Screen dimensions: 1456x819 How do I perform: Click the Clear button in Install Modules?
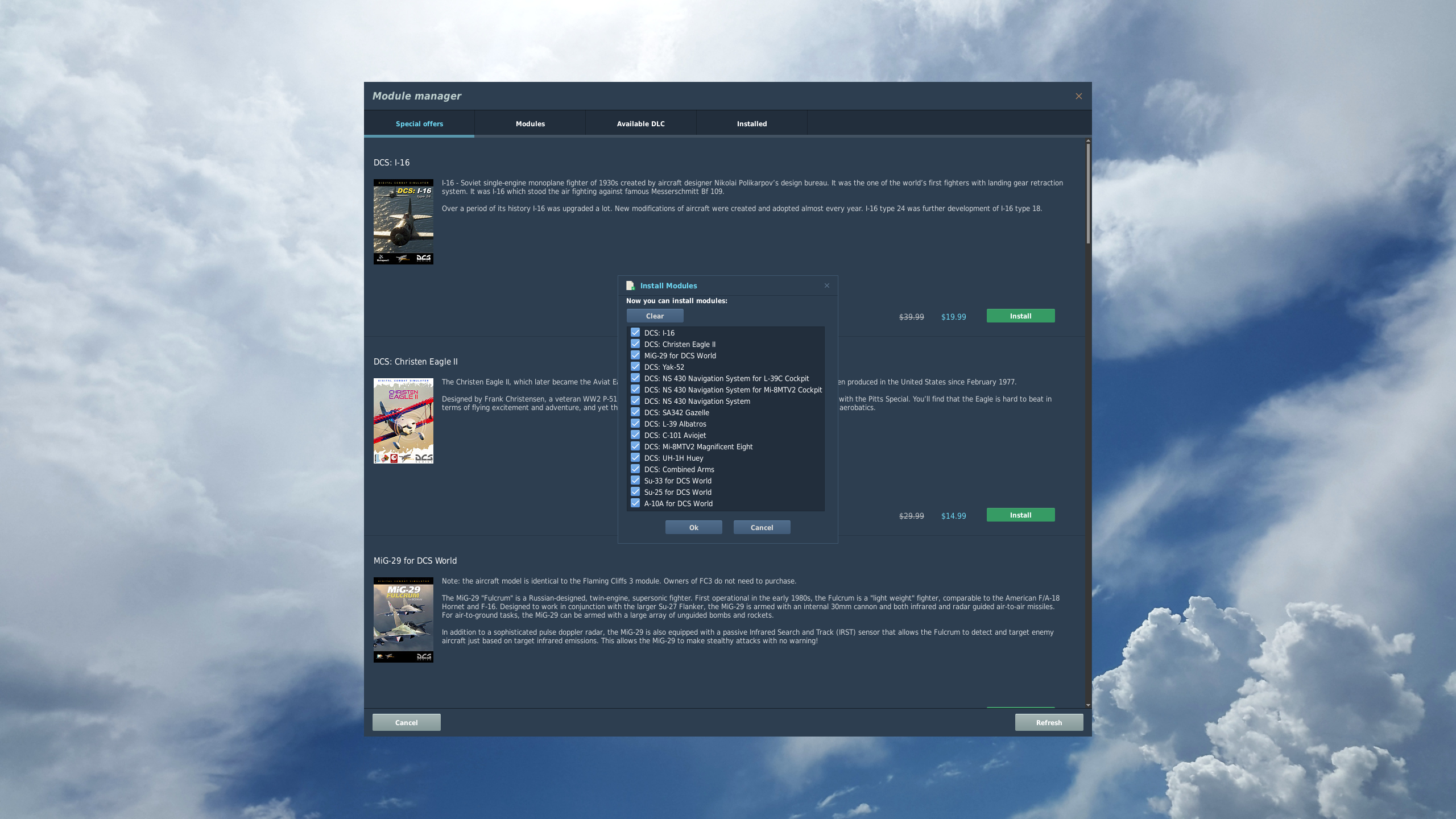[655, 316]
